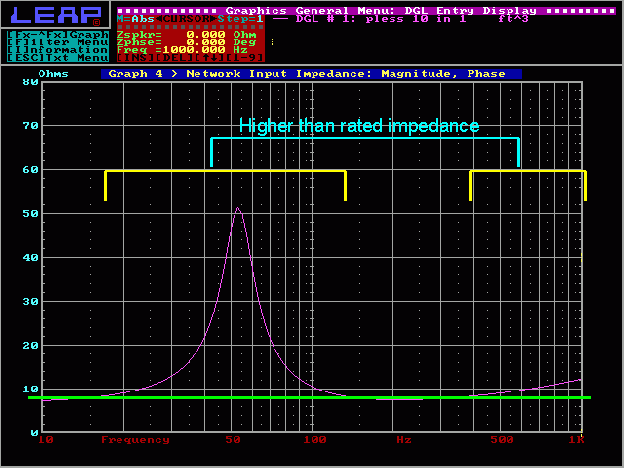This screenshot has height=468, width=624.
Task: Select the Zspkr 0.000 Ohm readout
Action: (187, 35)
